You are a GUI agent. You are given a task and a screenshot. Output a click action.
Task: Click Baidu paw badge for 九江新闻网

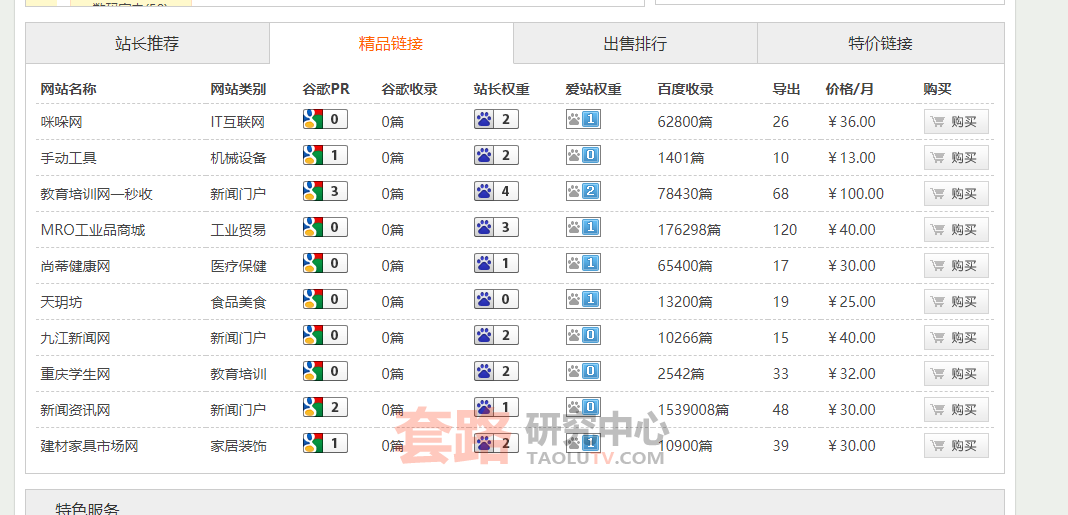click(x=497, y=335)
